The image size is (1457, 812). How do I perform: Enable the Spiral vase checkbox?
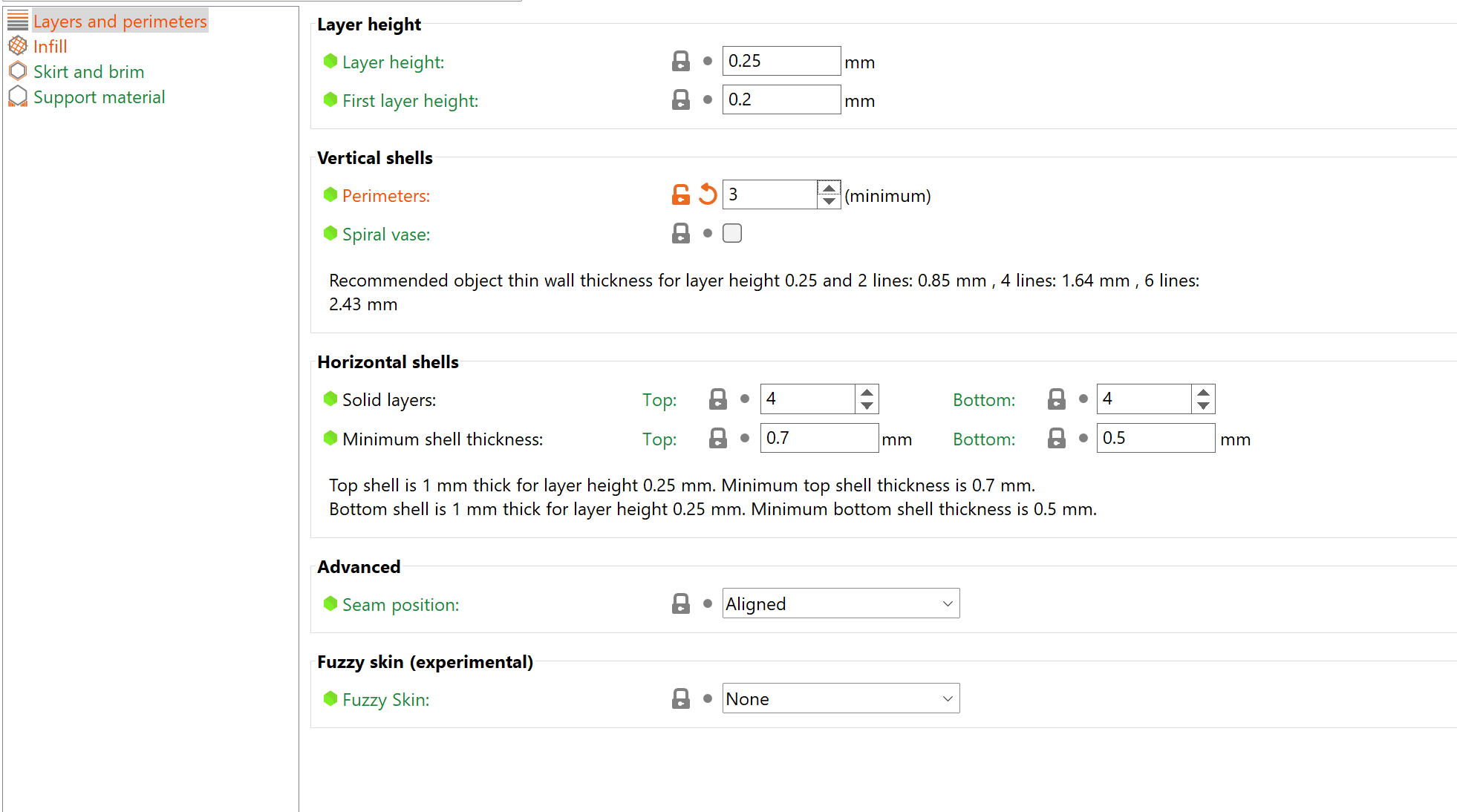coord(732,233)
